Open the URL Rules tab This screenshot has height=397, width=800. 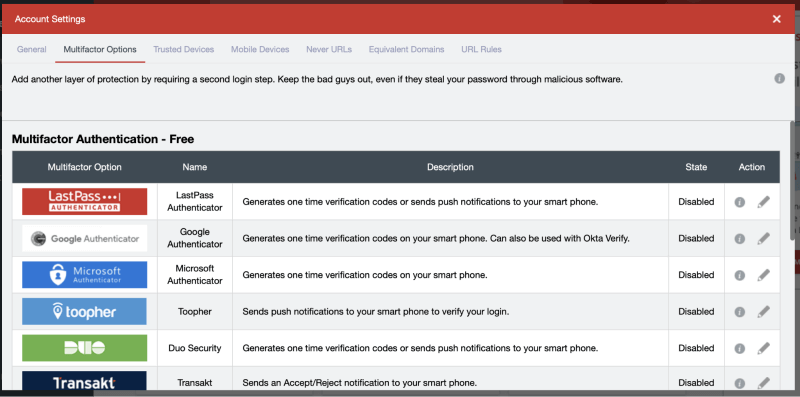pos(482,49)
